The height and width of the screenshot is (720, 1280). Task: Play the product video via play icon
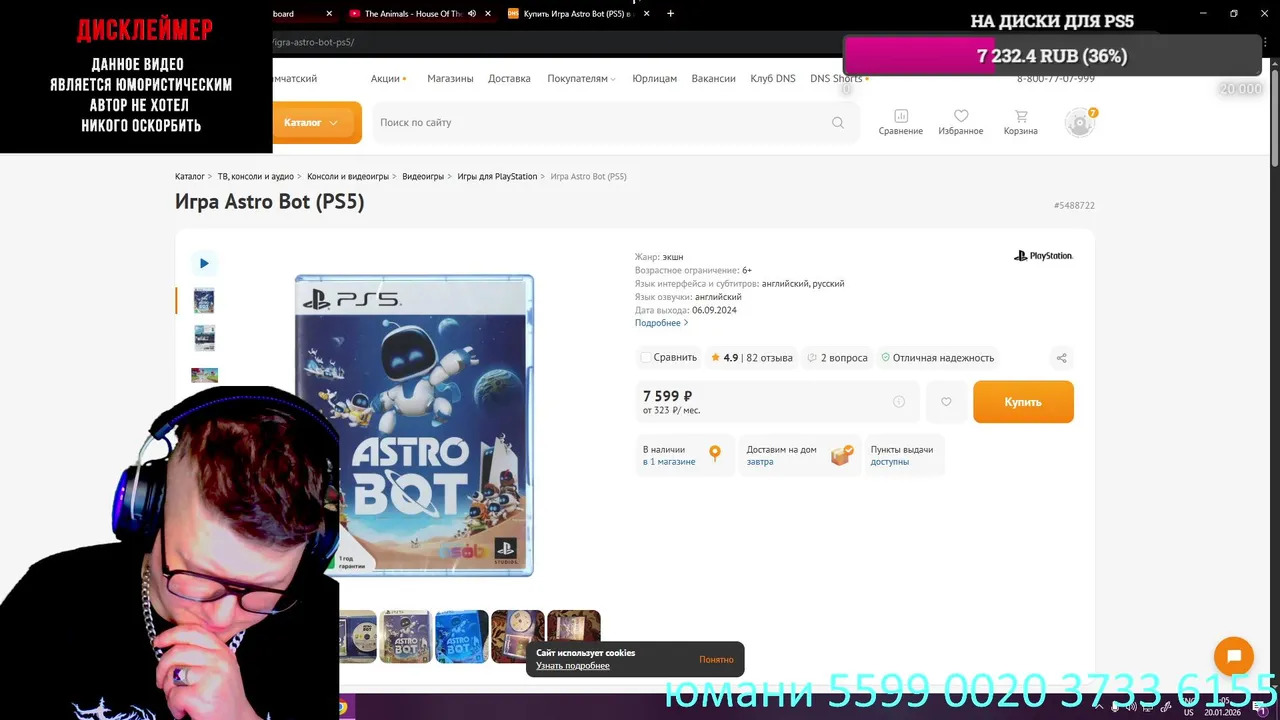204,263
